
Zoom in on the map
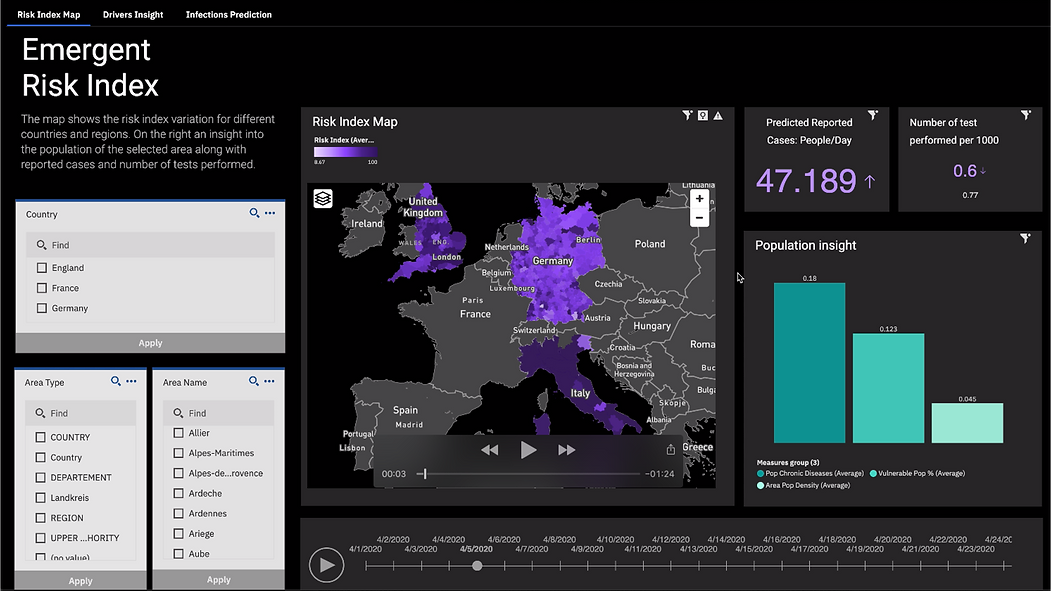point(699,198)
